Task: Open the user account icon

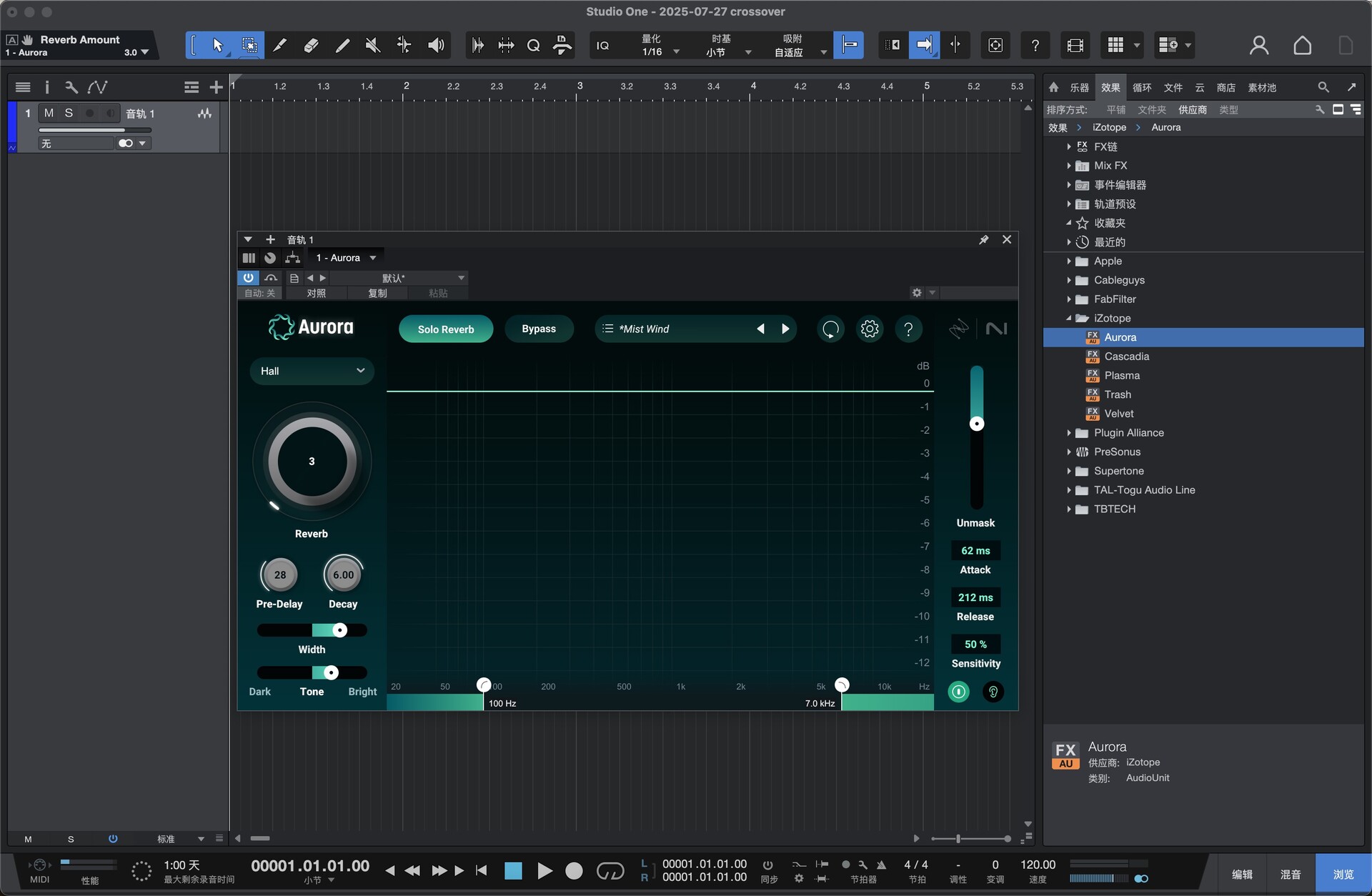Action: [x=1258, y=46]
